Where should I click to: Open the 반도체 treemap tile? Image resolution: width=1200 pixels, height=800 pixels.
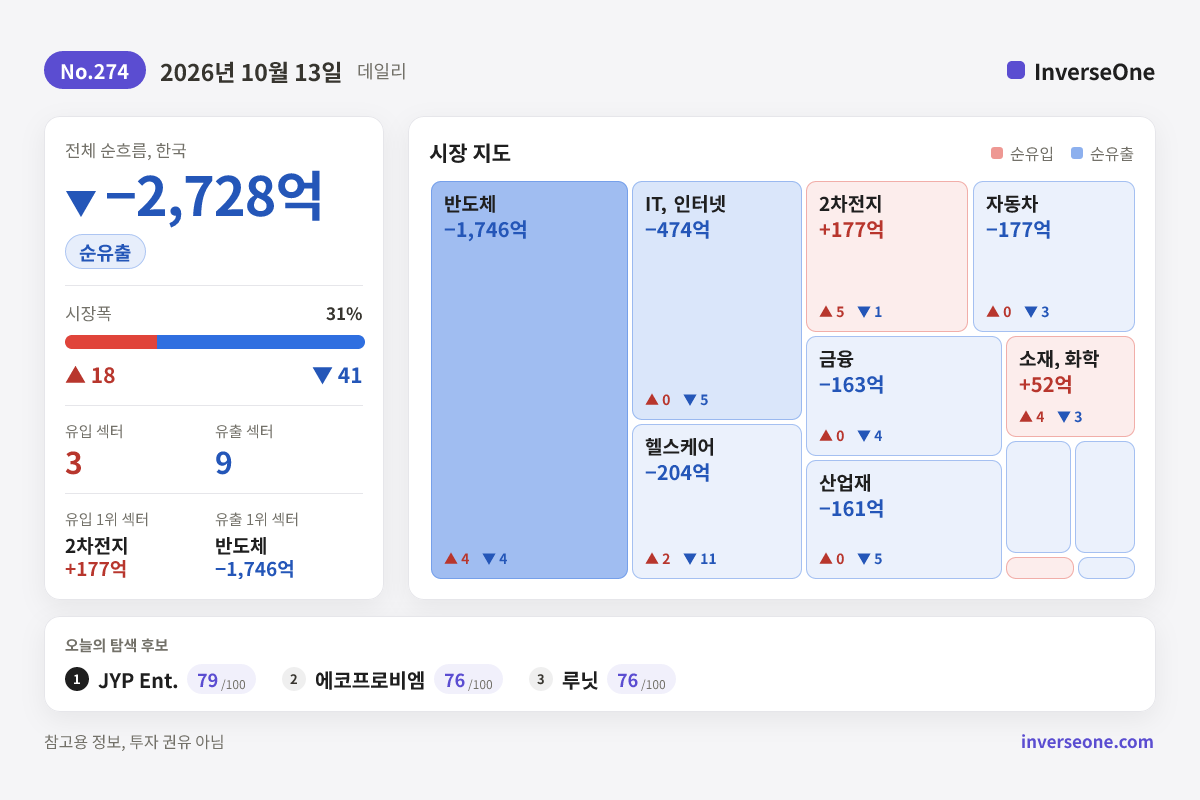coord(530,380)
